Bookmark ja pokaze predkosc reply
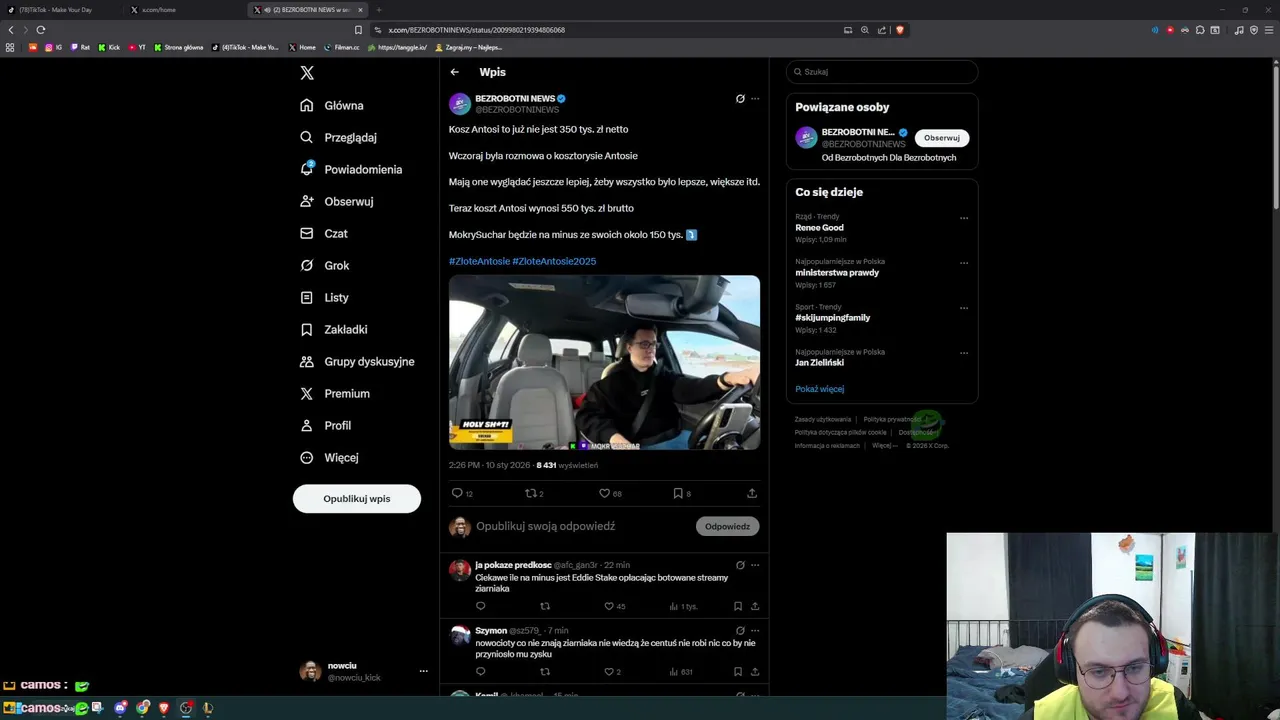Image resolution: width=1280 pixels, height=720 pixels. pos(738,606)
